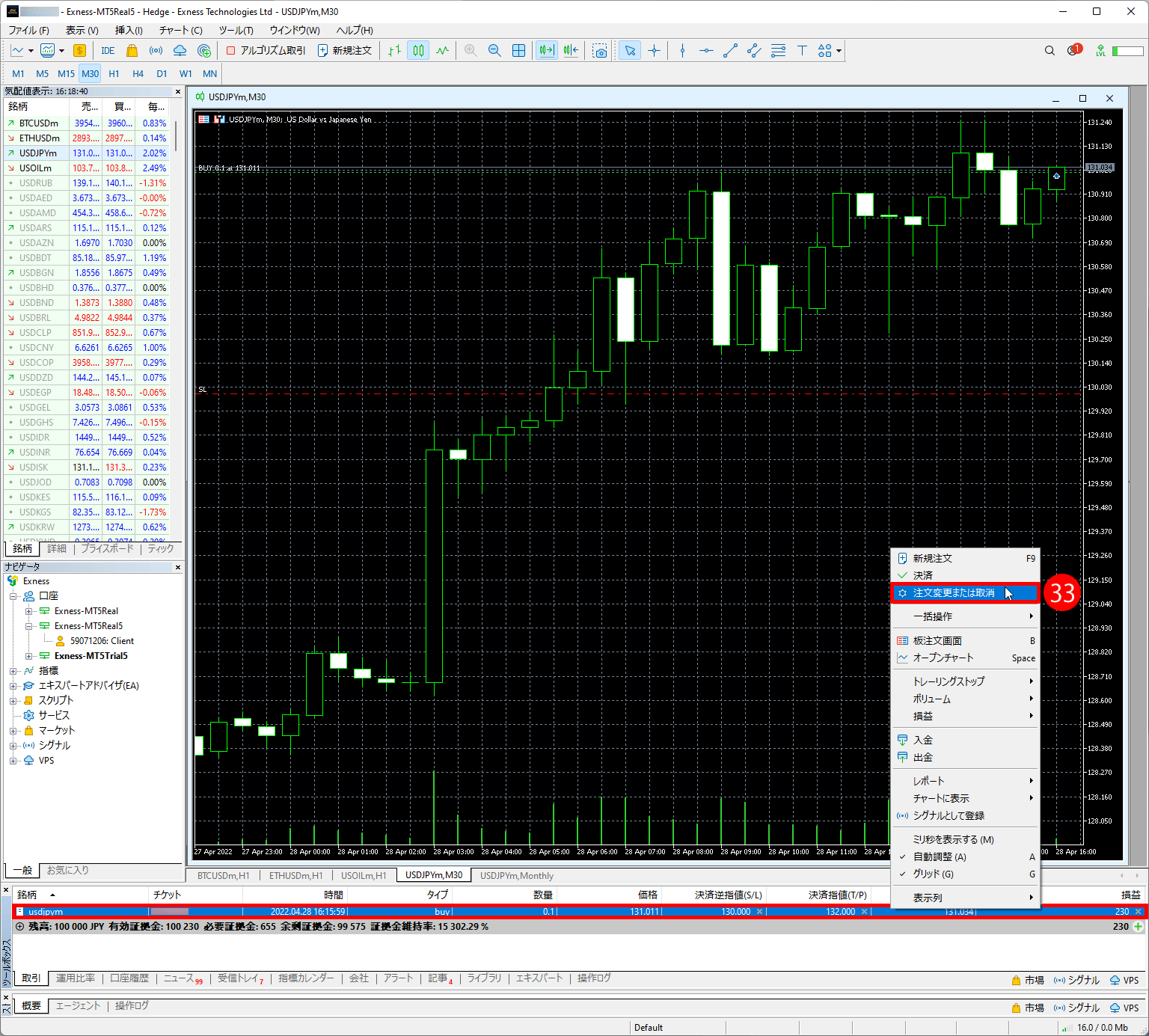
Task: Toggle algorithmic trading (アルゴリズム取引) button
Action: tap(266, 51)
